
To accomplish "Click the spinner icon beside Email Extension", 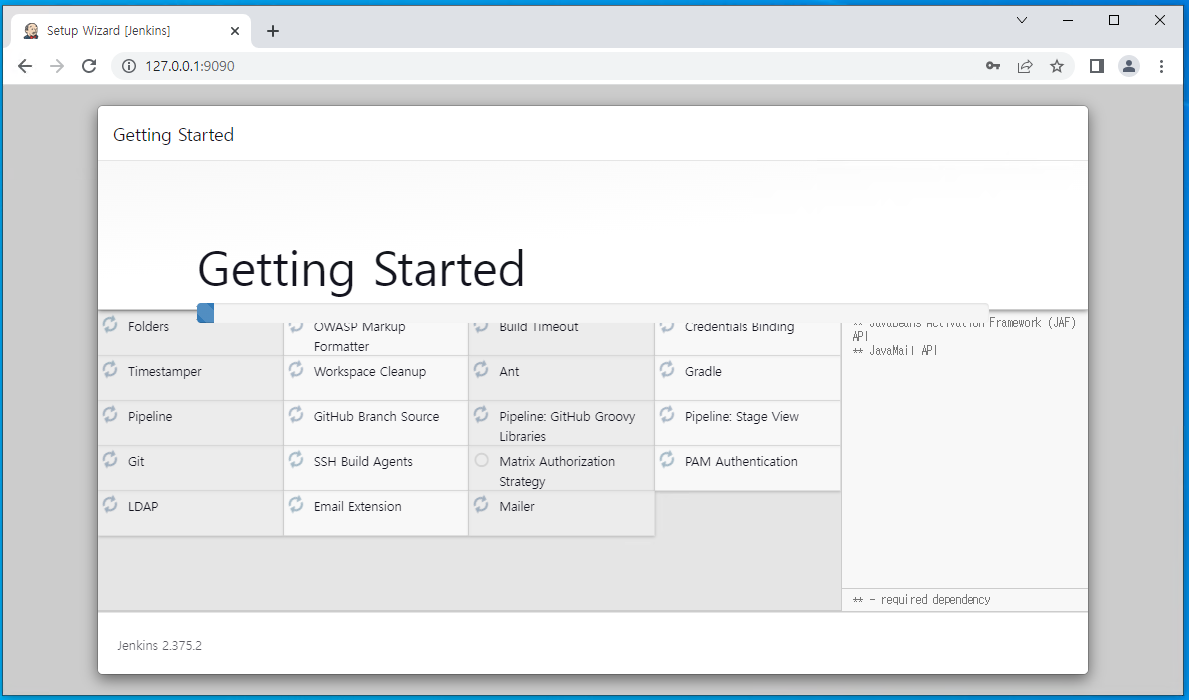I will pyautogui.click(x=296, y=504).
